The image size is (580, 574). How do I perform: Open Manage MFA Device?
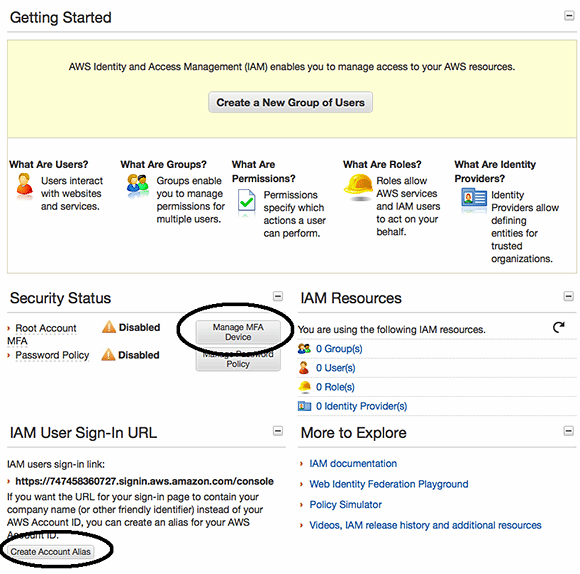(238, 332)
